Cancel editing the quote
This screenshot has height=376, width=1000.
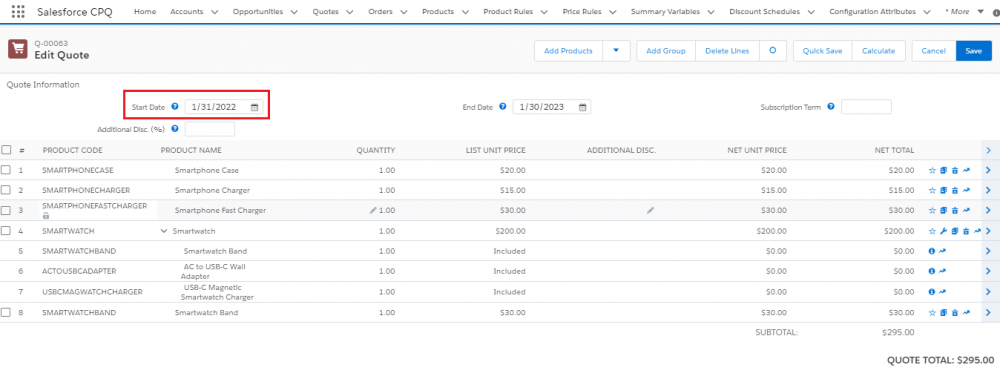934,51
